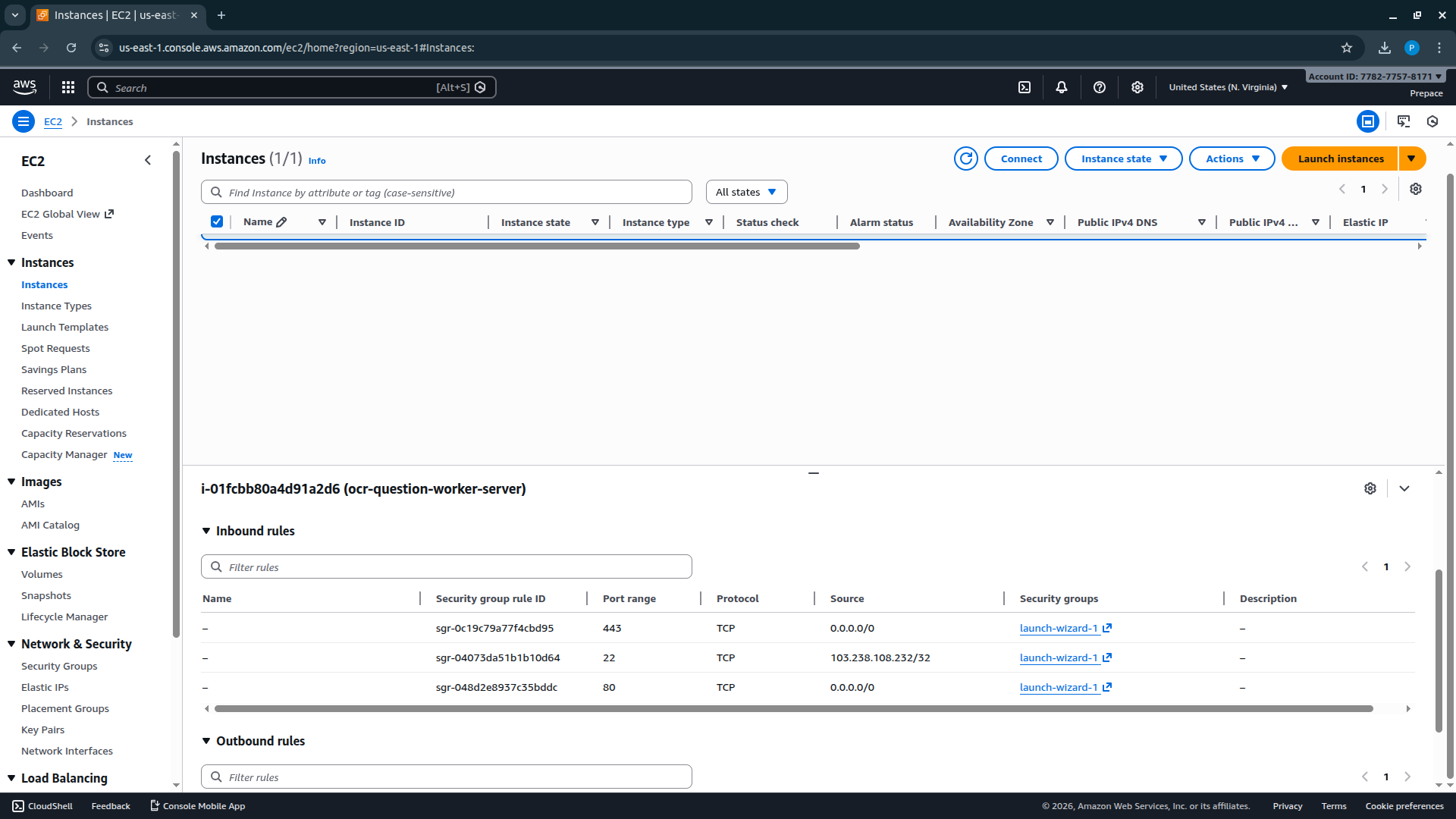The height and width of the screenshot is (819, 1456).
Task: Toggle the select all instances checkbox
Action: (x=217, y=221)
